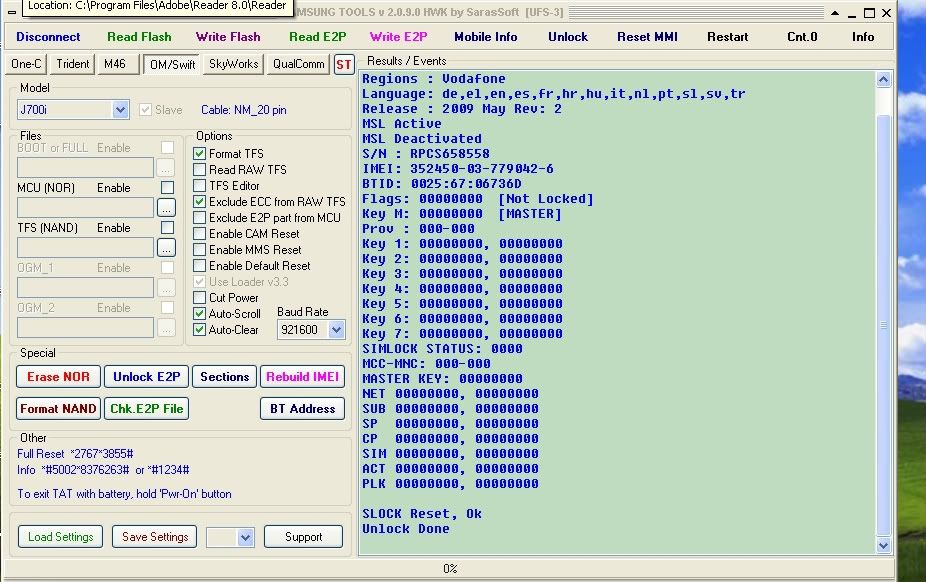
Task: Run Write E2P command
Action: [x=399, y=37]
